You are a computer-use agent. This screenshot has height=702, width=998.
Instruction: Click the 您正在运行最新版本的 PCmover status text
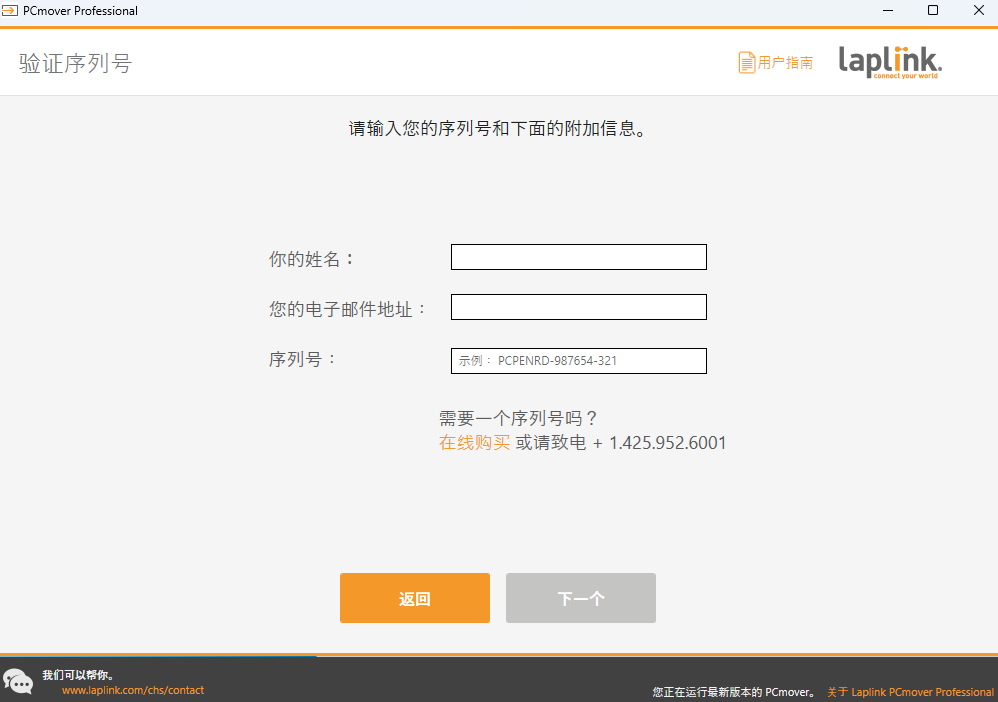[734, 692]
